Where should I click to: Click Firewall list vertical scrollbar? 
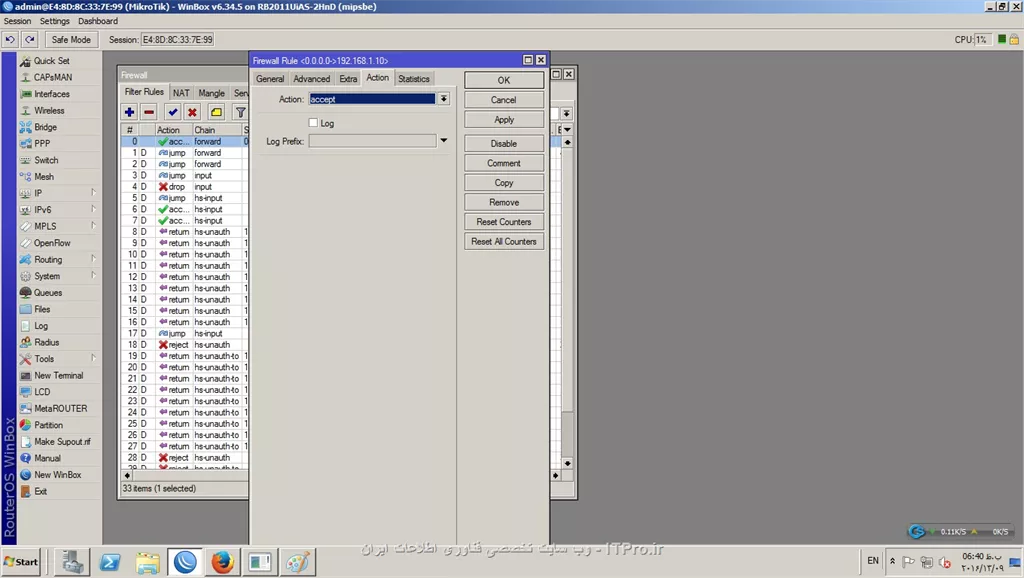[x=568, y=302]
